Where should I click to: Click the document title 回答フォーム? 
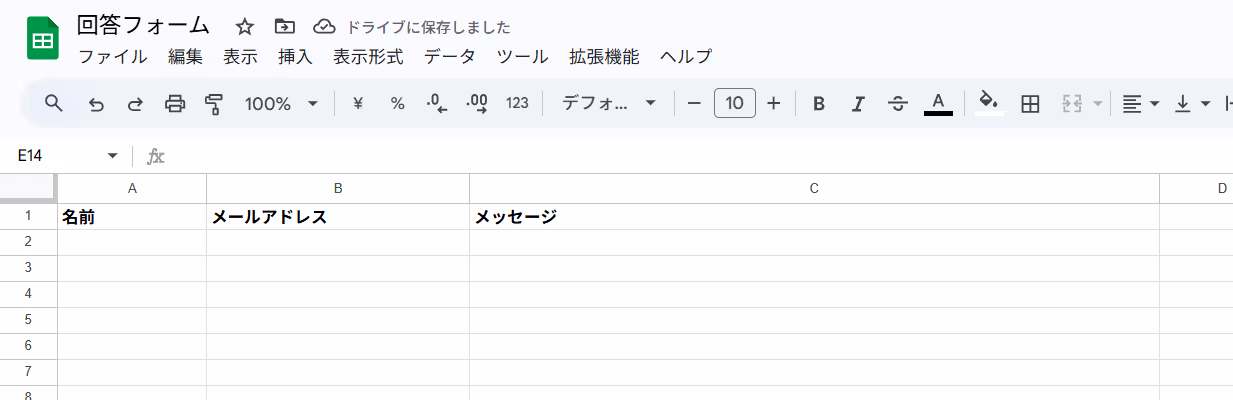143,26
